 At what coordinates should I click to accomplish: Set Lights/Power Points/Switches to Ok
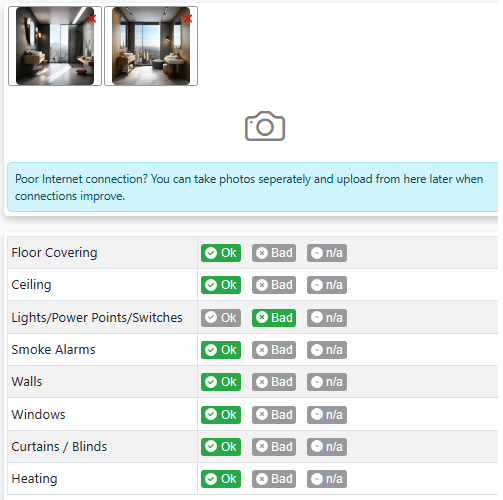[221, 318]
